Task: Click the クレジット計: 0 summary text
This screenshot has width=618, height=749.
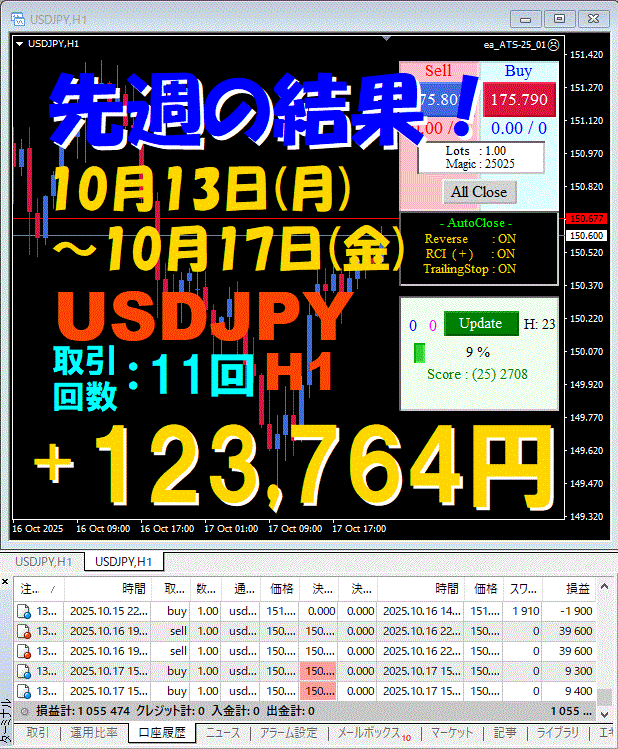Action: pyautogui.click(x=170, y=711)
